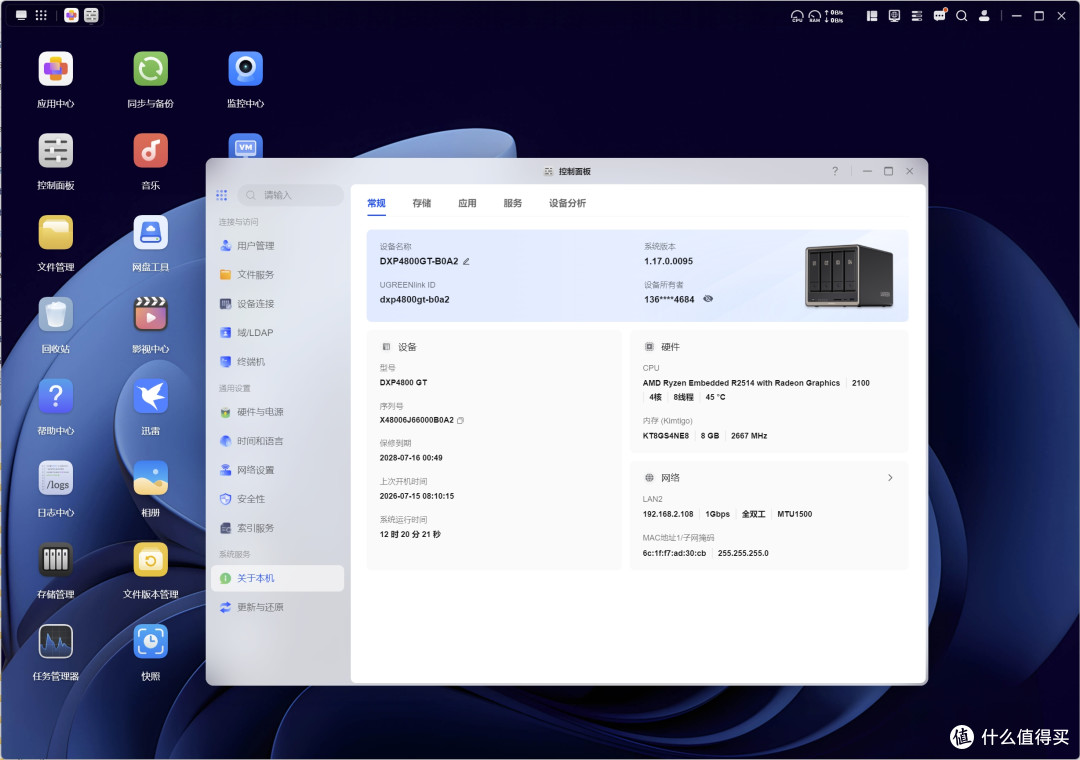Image resolution: width=1080 pixels, height=760 pixels.
Task: Launch the 音乐 music app
Action: [150, 151]
